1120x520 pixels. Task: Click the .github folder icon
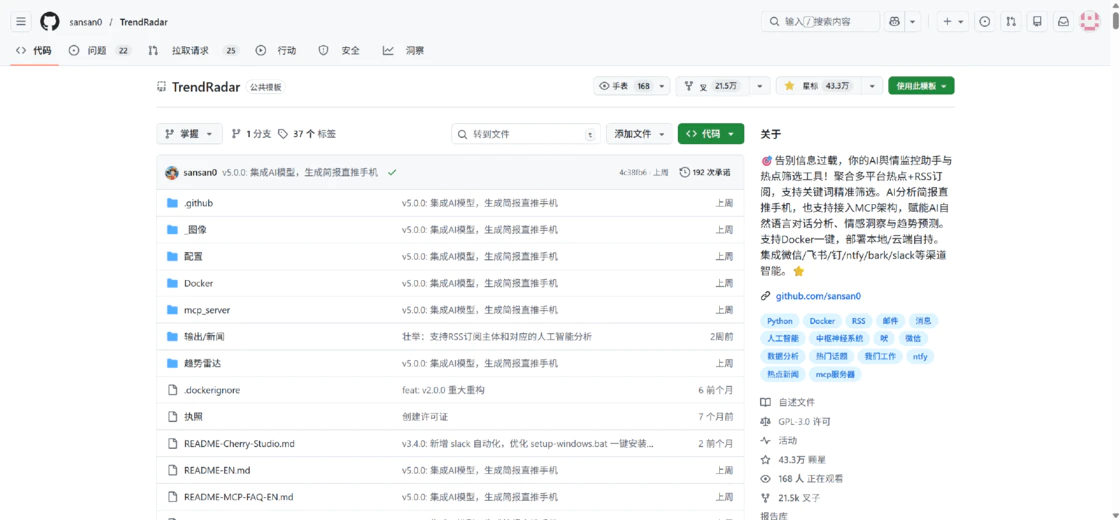tap(171, 203)
